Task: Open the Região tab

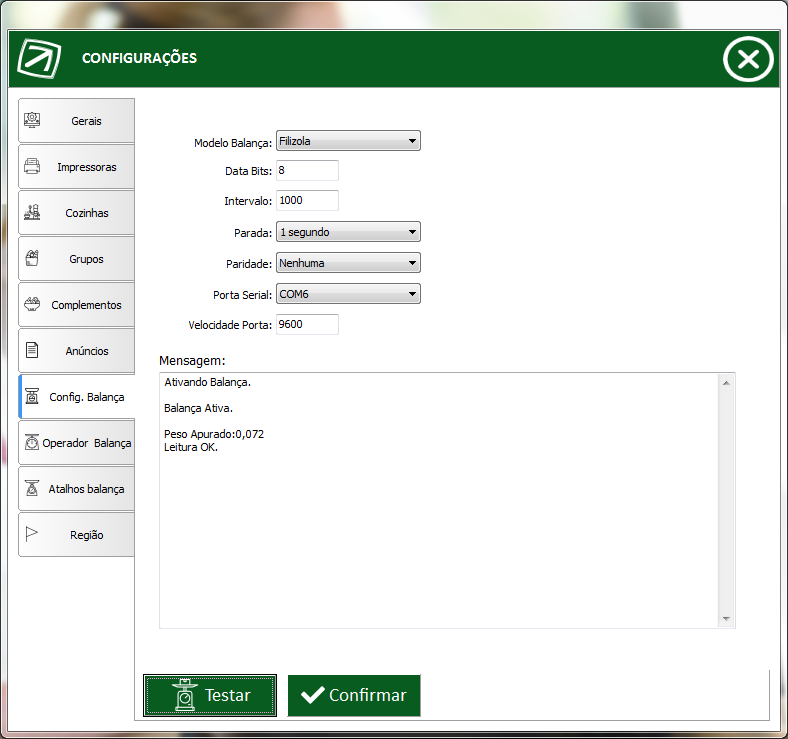Action: click(76, 534)
